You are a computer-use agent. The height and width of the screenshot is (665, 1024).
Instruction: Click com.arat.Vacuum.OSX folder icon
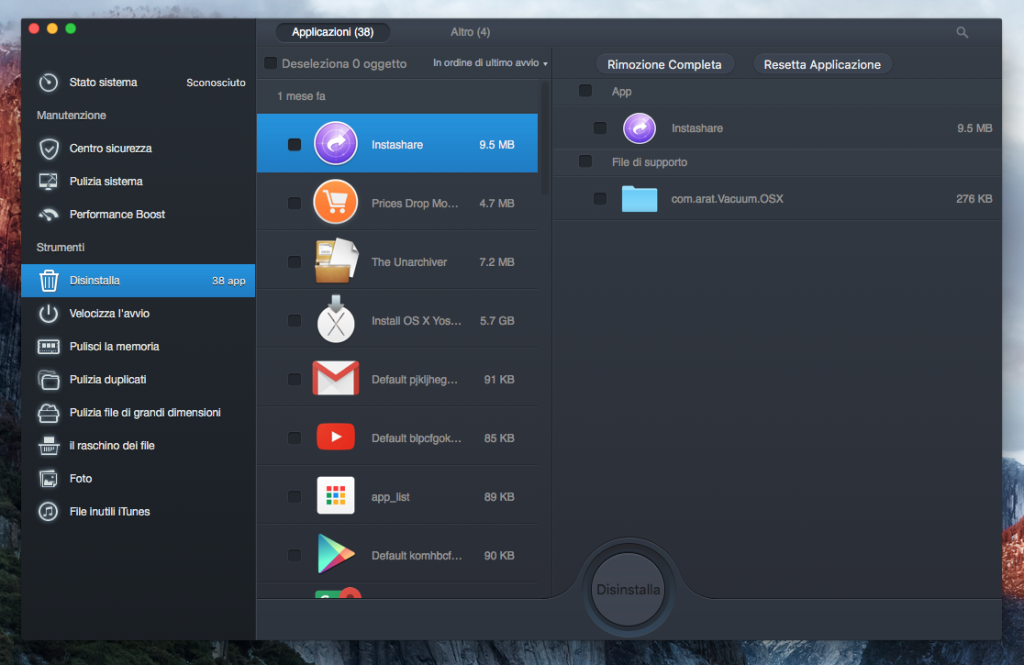[x=639, y=199]
